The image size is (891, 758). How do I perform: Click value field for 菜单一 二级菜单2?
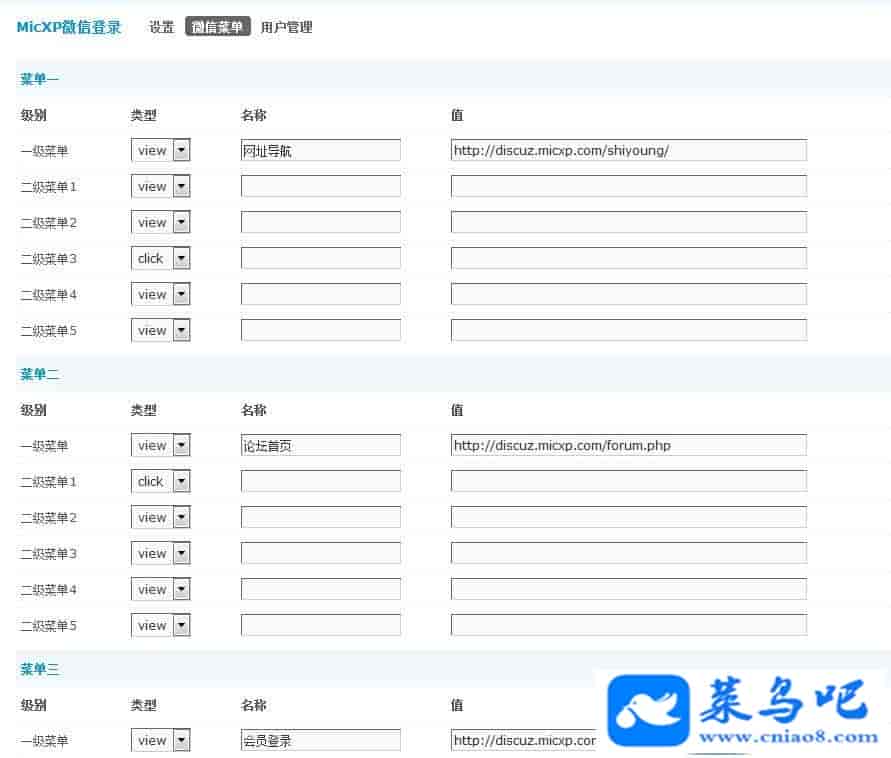[628, 222]
